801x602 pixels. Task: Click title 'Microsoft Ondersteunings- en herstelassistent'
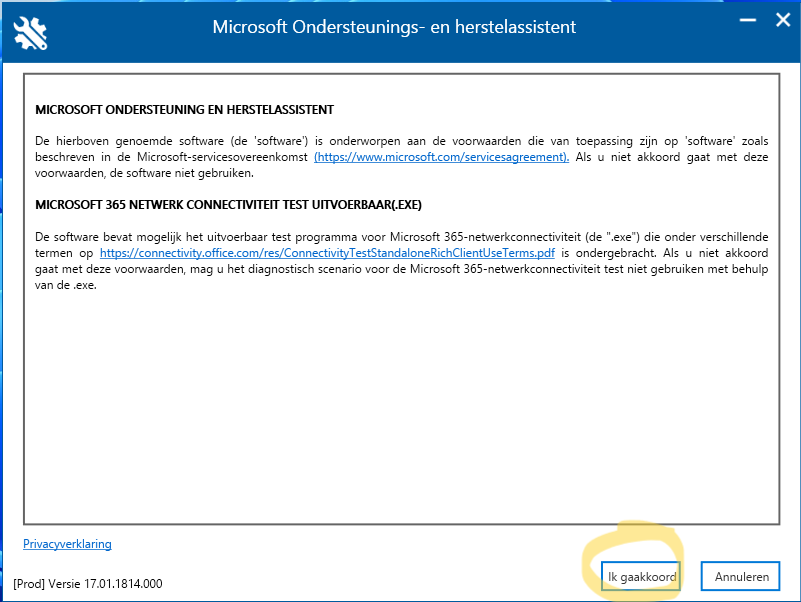(x=394, y=27)
